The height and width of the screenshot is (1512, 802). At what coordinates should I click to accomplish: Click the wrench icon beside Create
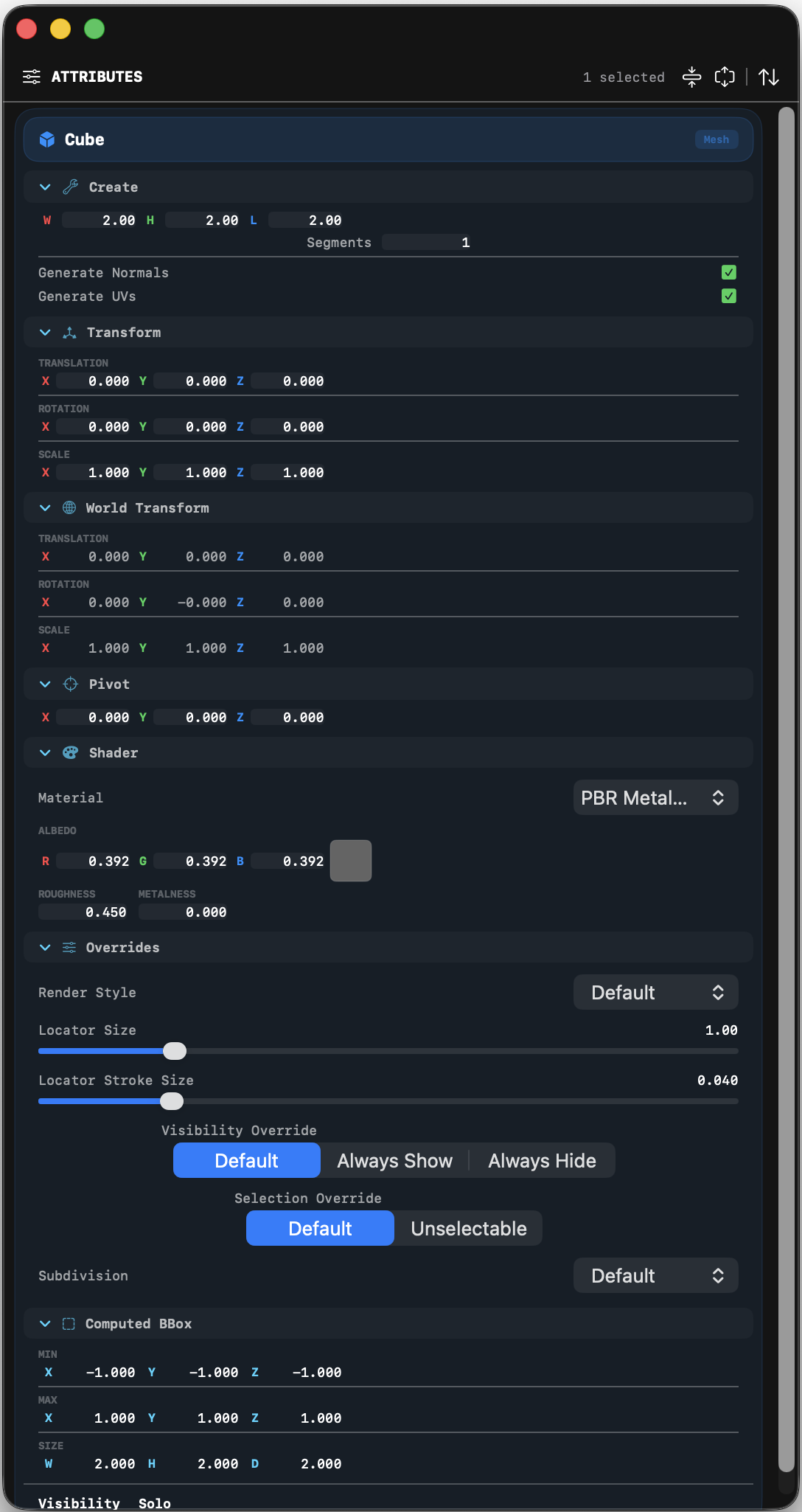pos(70,187)
